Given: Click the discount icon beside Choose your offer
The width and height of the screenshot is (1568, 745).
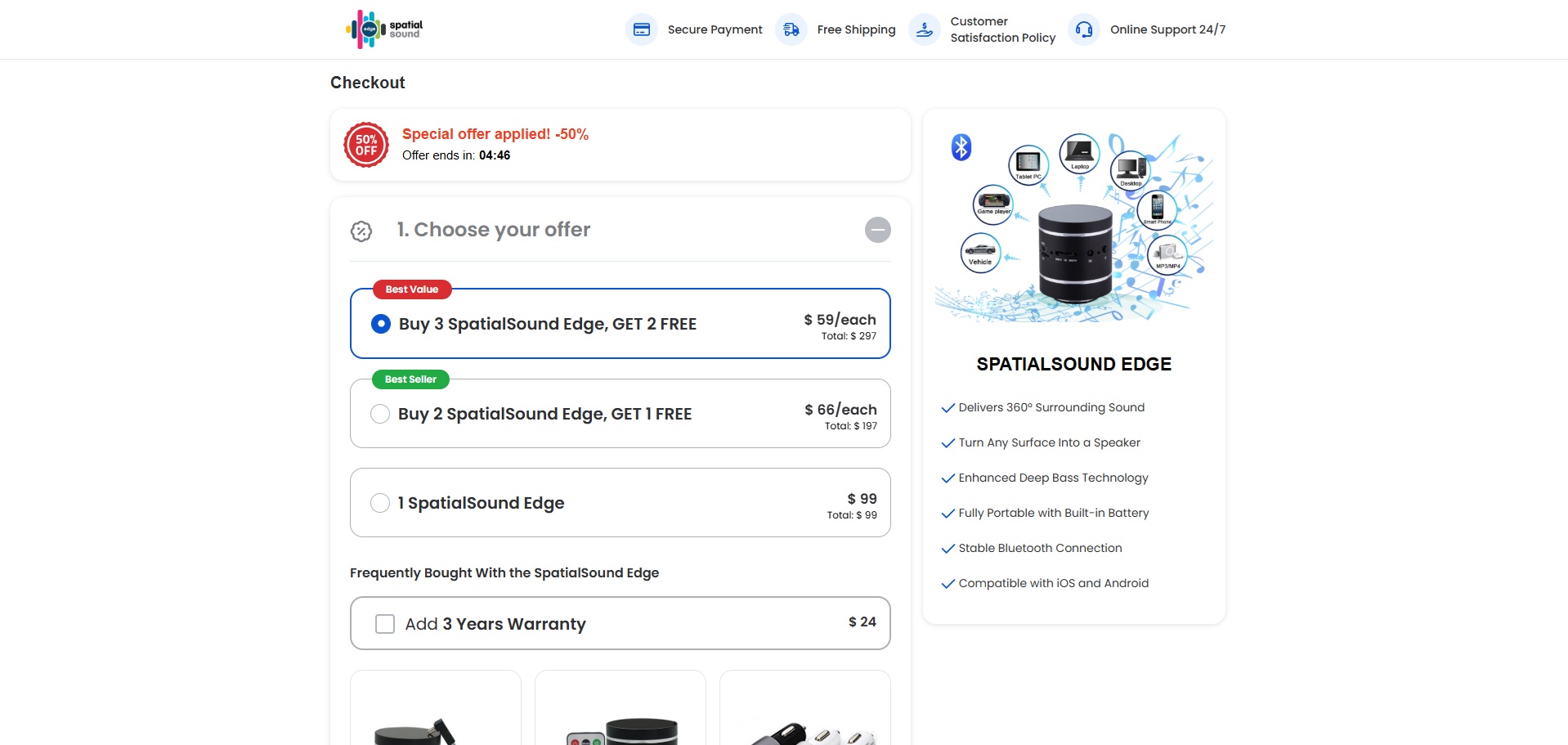Looking at the screenshot, I should 361,231.
